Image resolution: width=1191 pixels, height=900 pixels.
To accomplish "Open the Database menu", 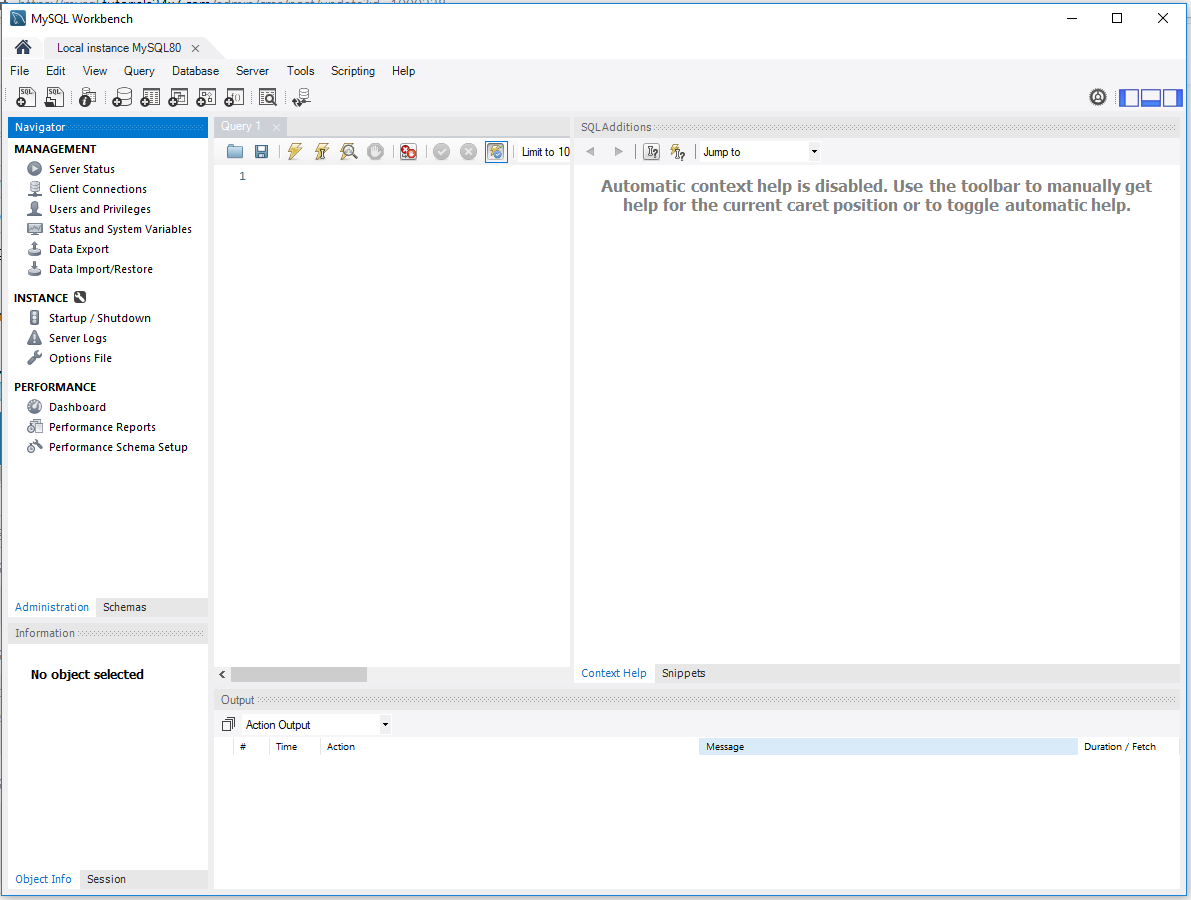I will point(195,71).
